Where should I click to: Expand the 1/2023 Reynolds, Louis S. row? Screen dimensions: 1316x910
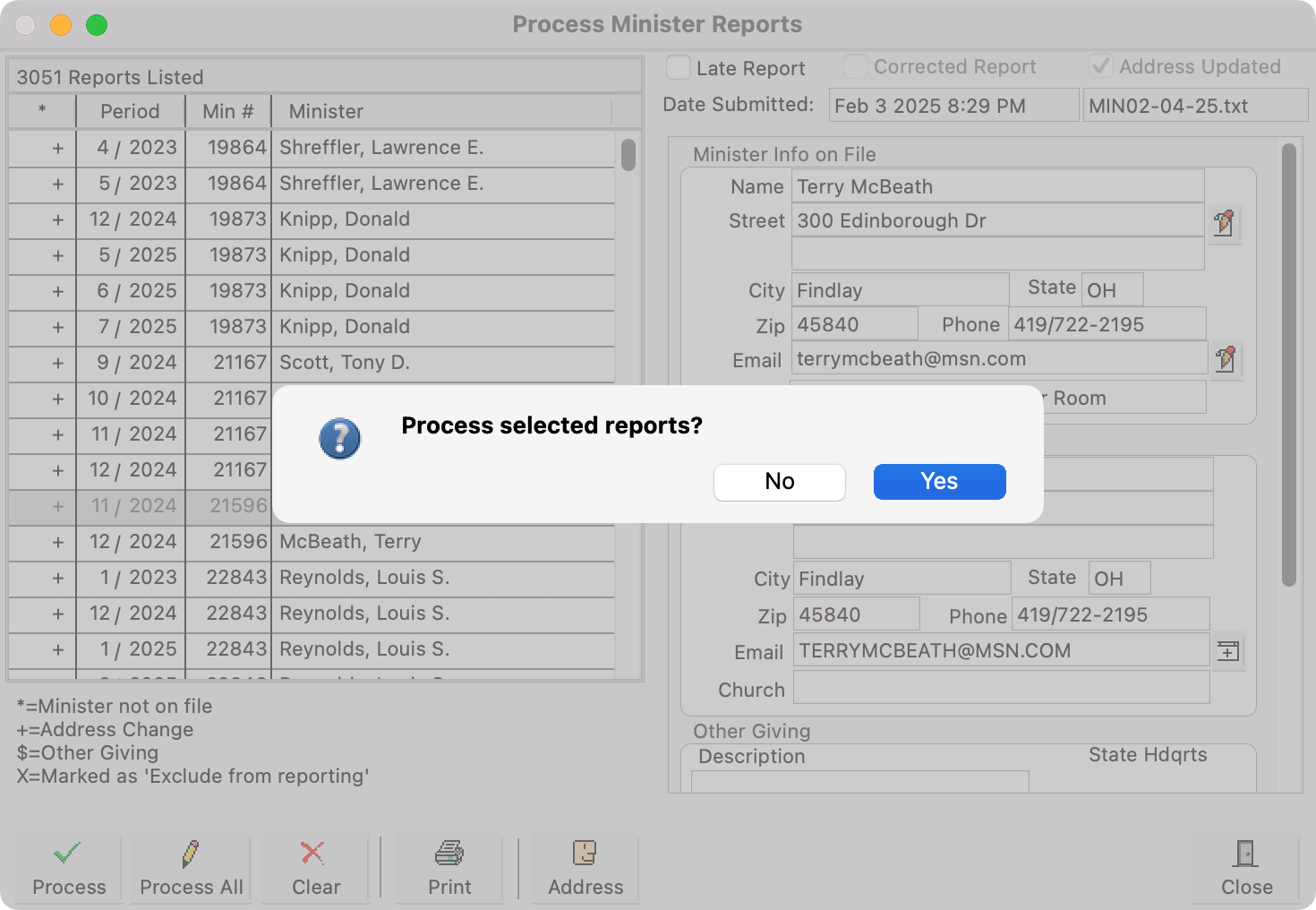58,578
